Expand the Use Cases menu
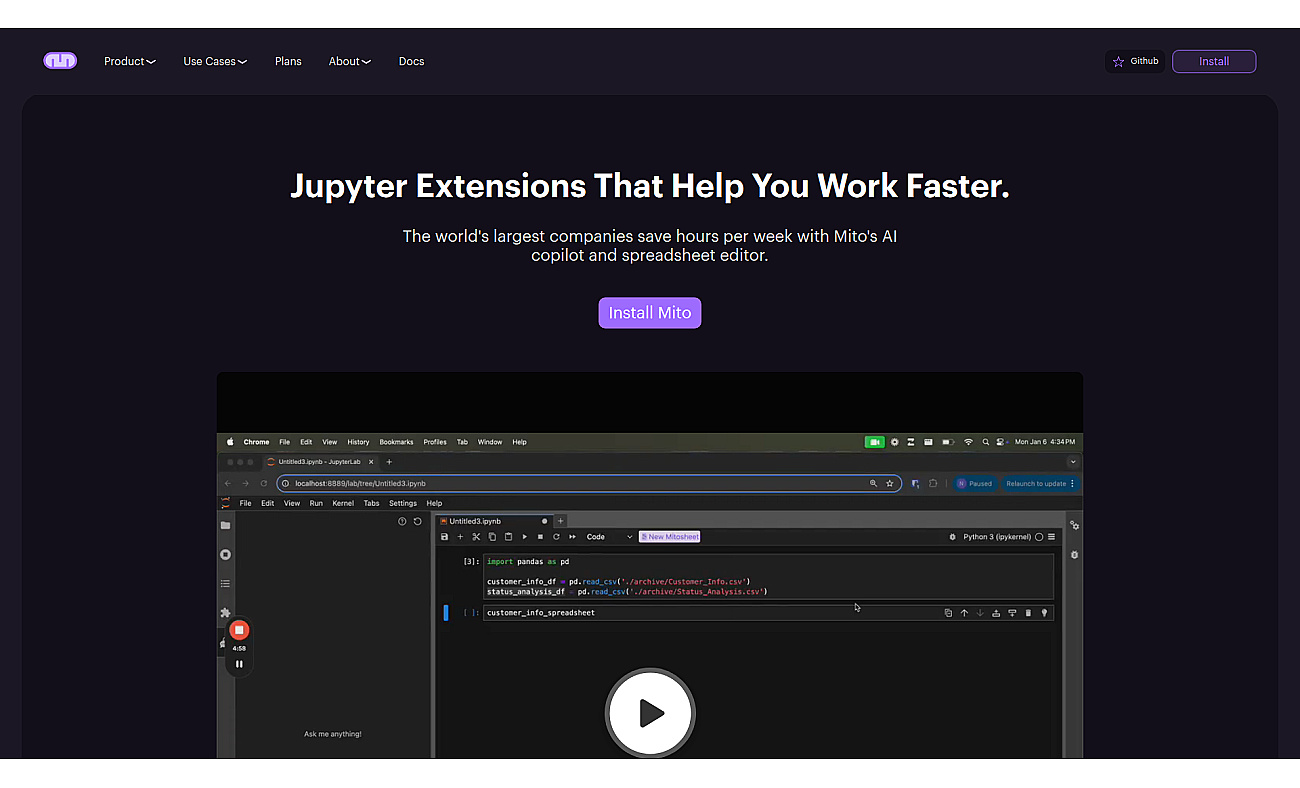The image size is (1300, 788). pyautogui.click(x=215, y=61)
